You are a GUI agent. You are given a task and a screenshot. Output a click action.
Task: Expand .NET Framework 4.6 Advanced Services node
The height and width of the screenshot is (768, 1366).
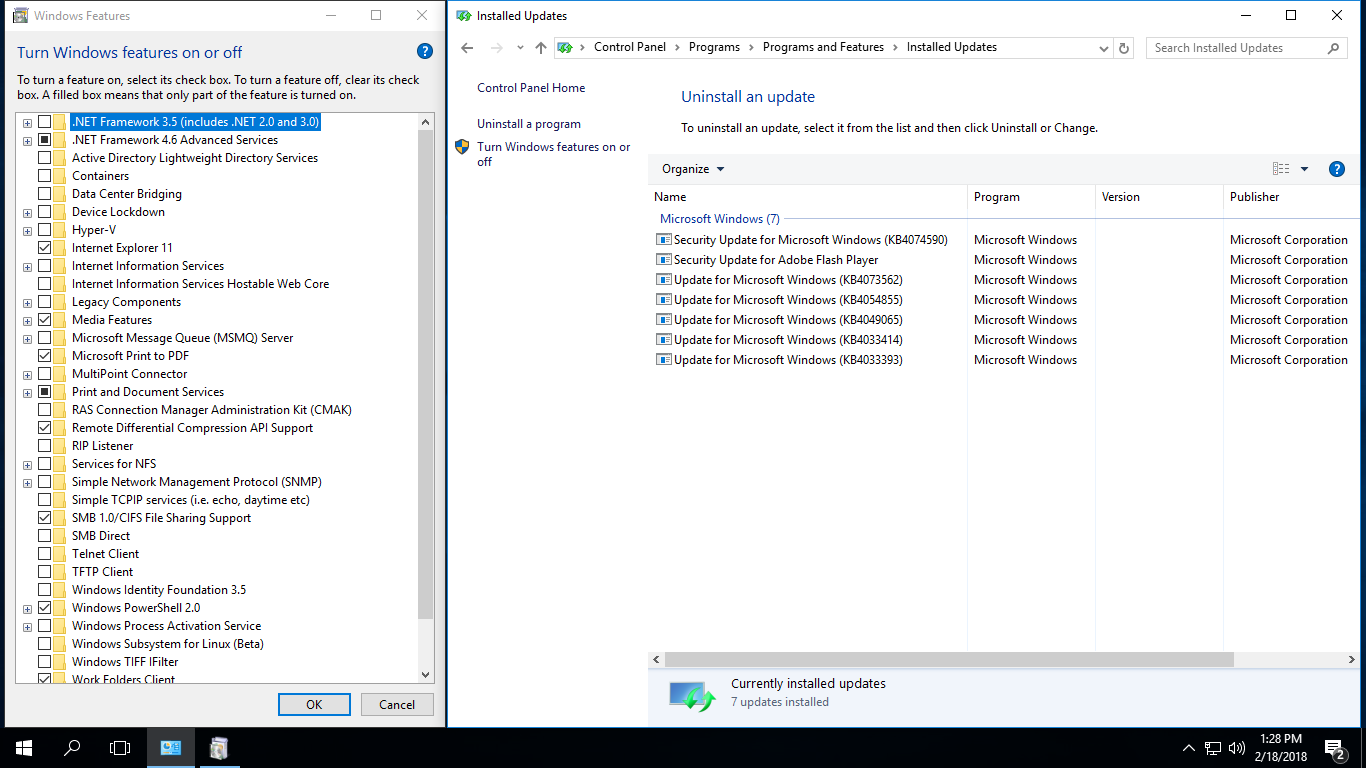coord(28,141)
